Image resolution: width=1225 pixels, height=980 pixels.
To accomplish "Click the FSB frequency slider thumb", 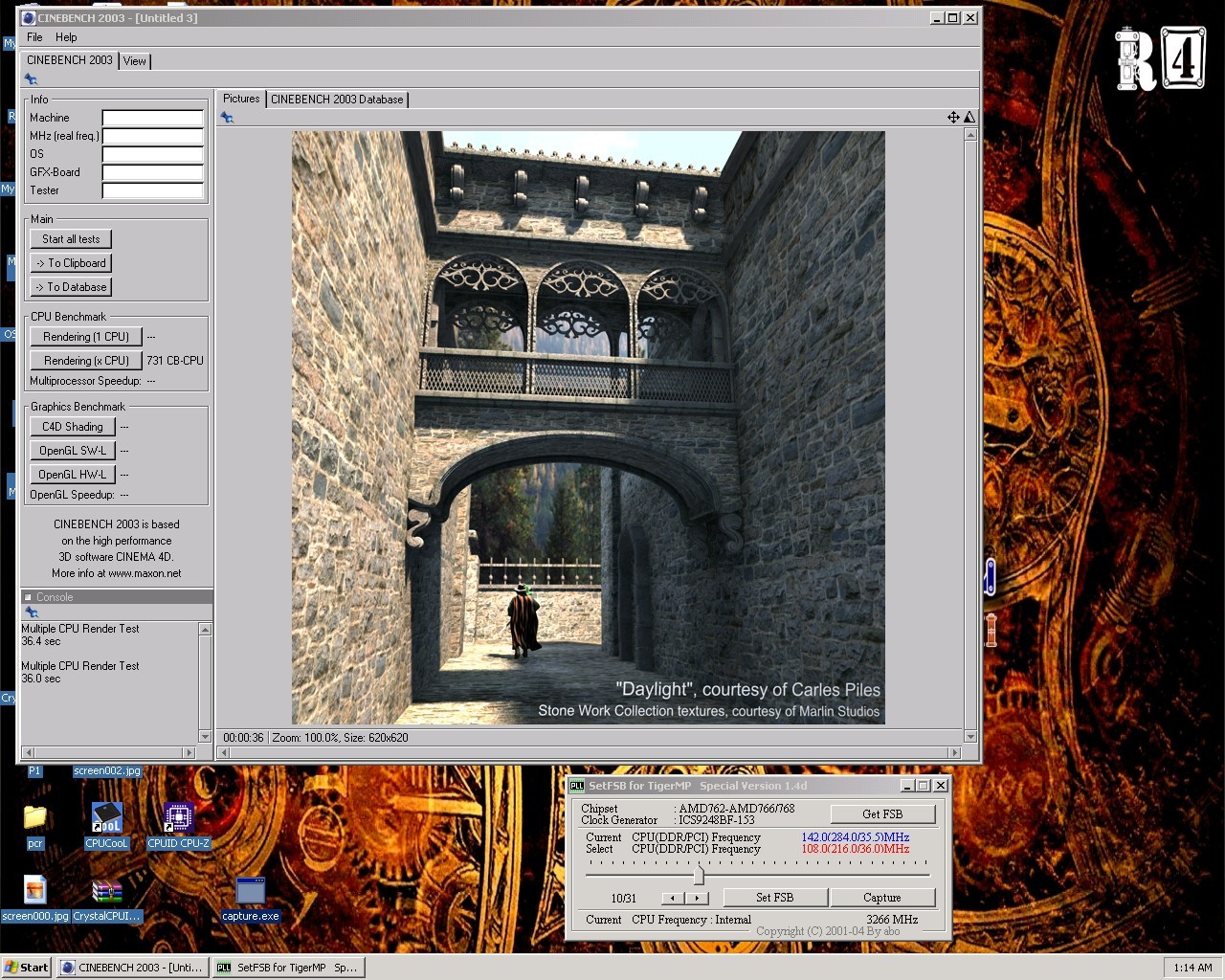I will [x=699, y=875].
